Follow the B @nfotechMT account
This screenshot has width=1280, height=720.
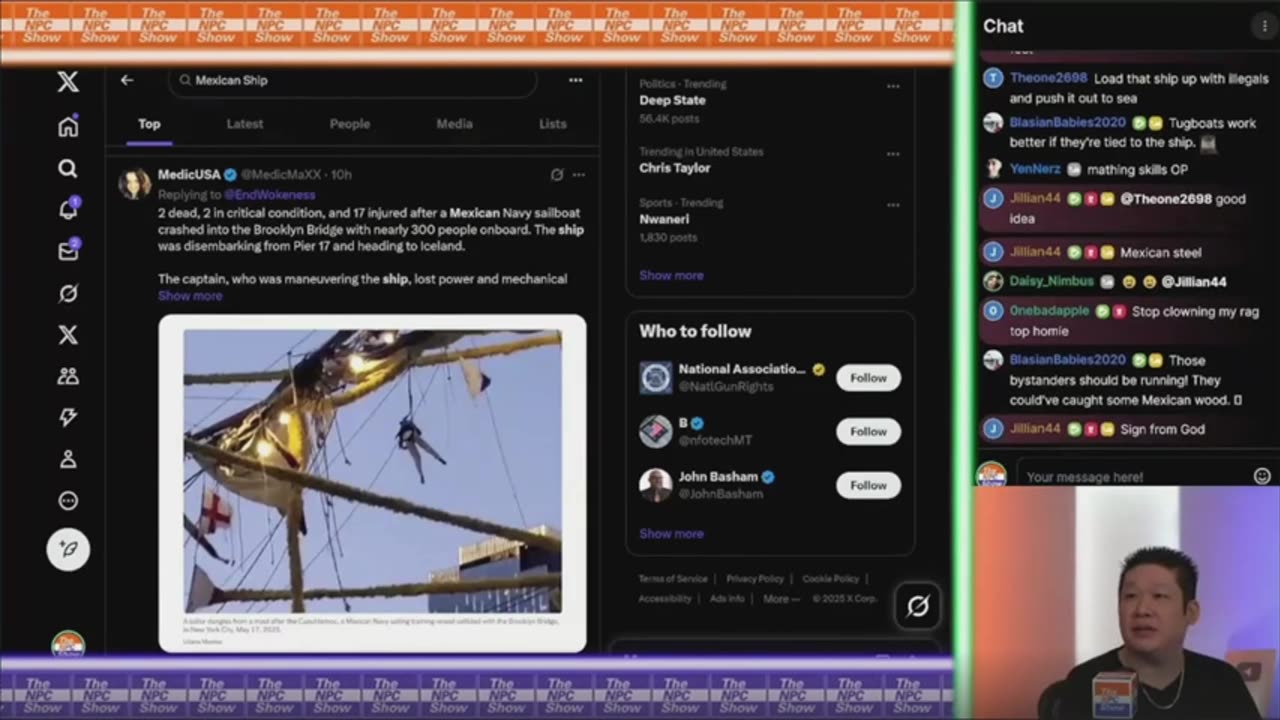(x=868, y=432)
